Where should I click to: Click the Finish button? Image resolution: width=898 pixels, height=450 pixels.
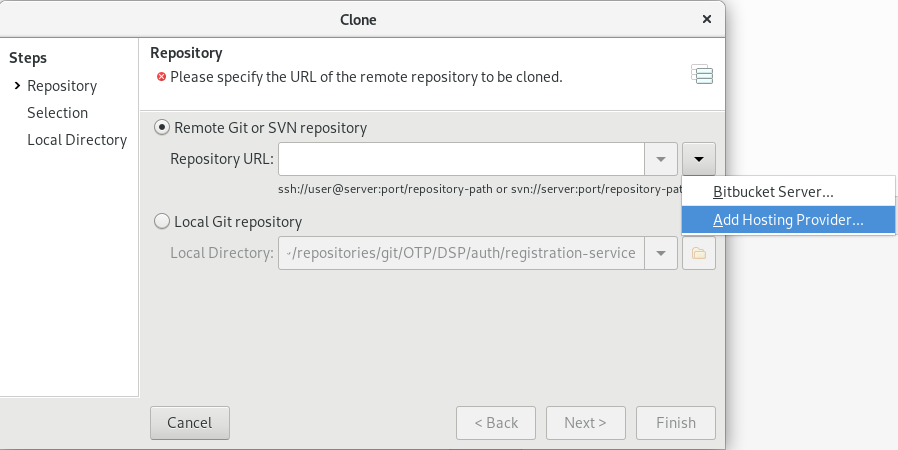[676, 423]
